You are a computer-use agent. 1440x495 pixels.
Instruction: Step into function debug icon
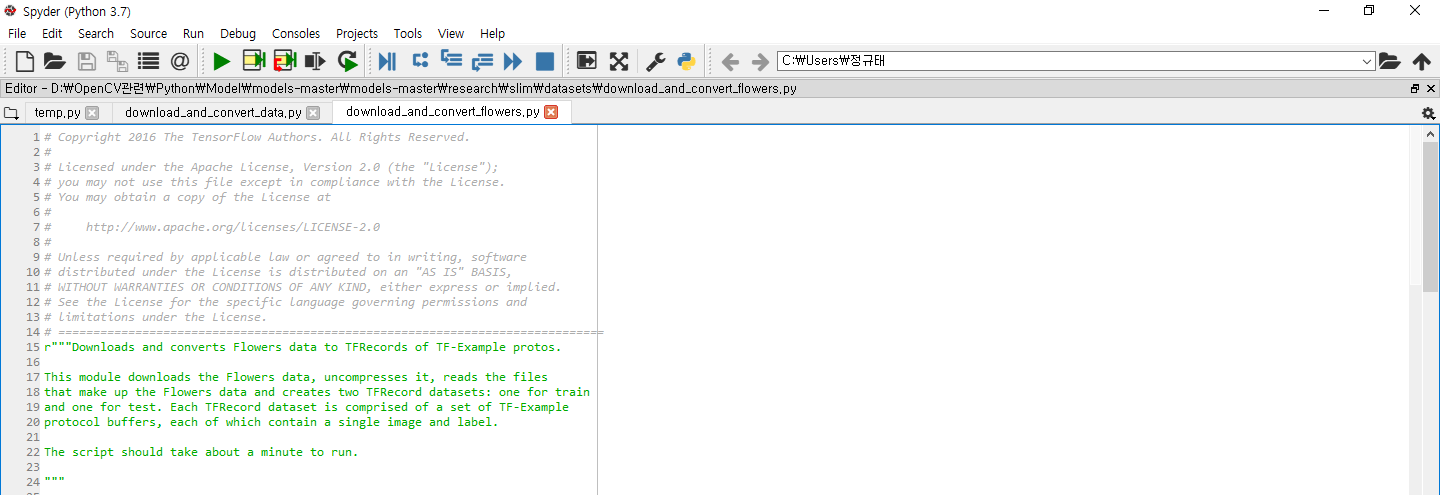coord(451,61)
